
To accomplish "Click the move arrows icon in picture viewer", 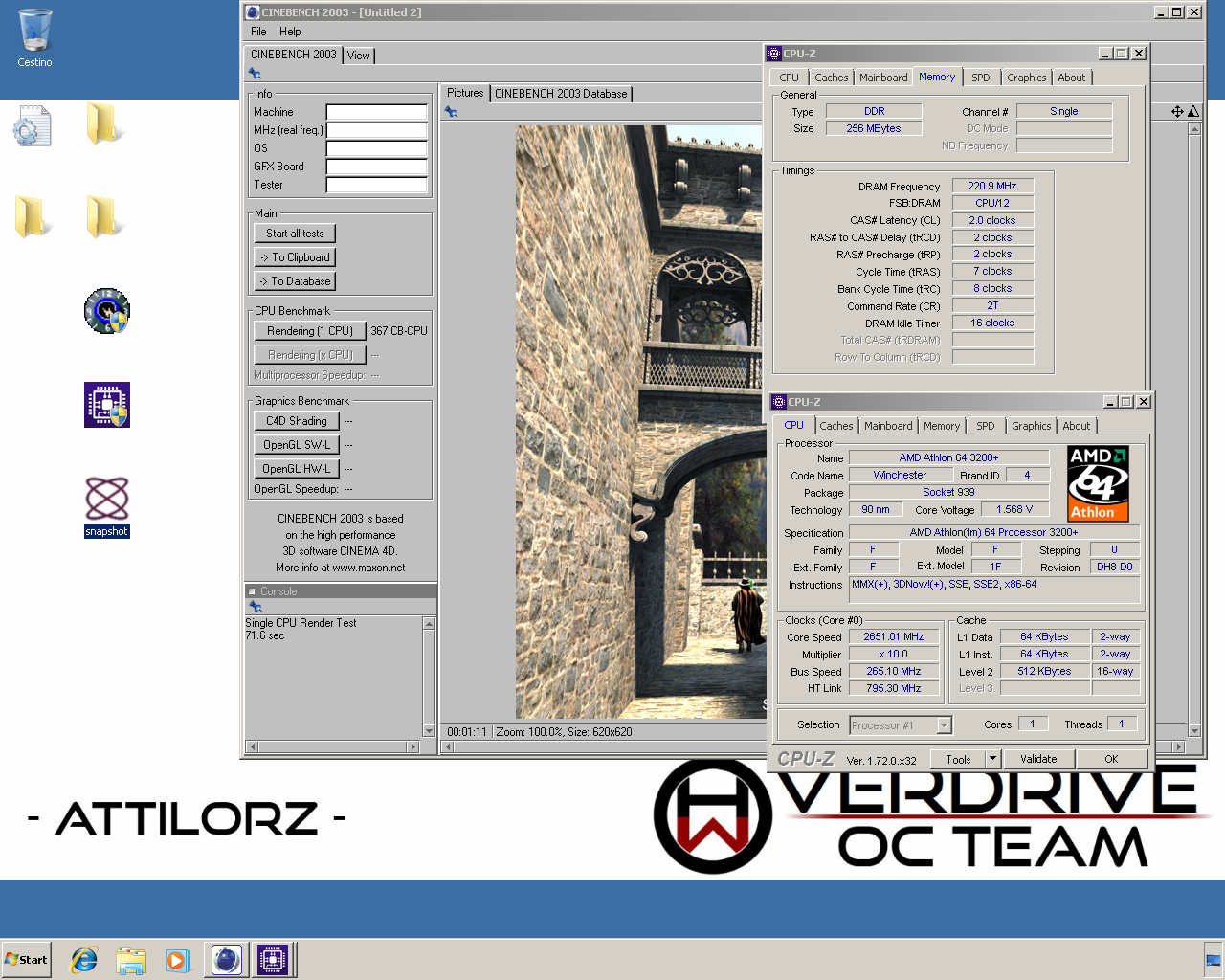I will click(x=1177, y=112).
